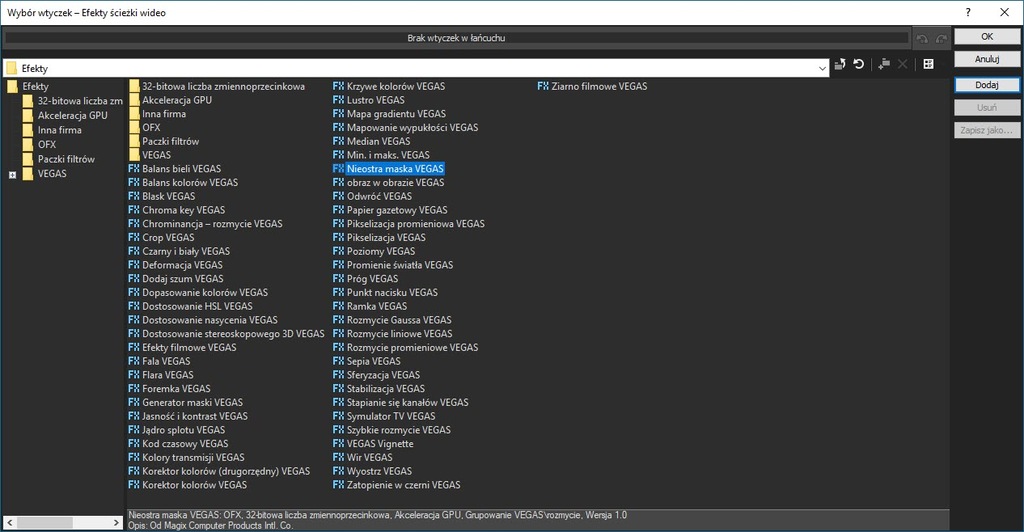Select Pikselizacja promieniowa VEGAS plugin
1024x532 pixels.
[x=415, y=224]
